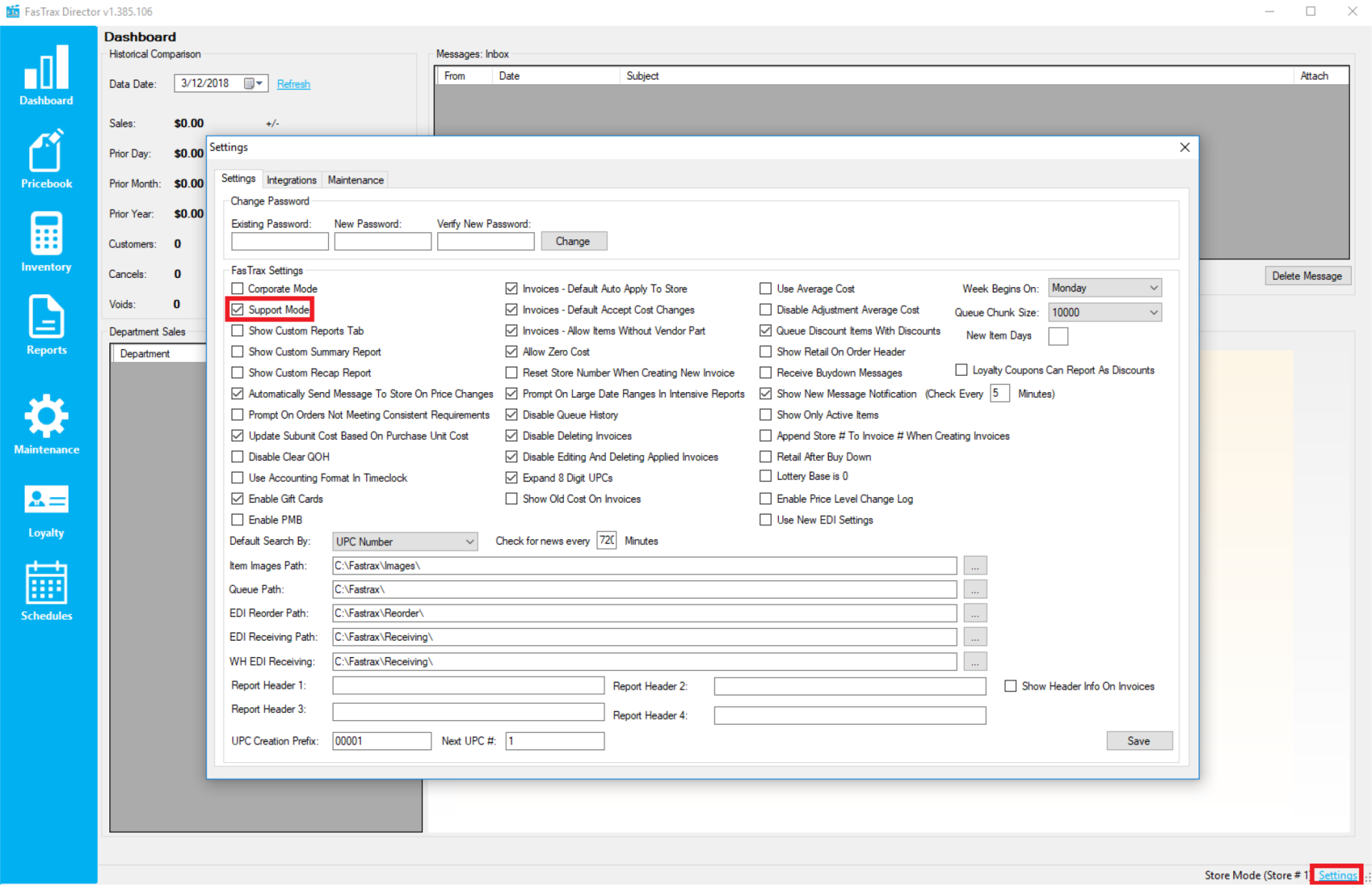Viewport: 1372px width, 885px height.
Task: Click the UPC Creation Prefix field
Action: tap(382, 741)
